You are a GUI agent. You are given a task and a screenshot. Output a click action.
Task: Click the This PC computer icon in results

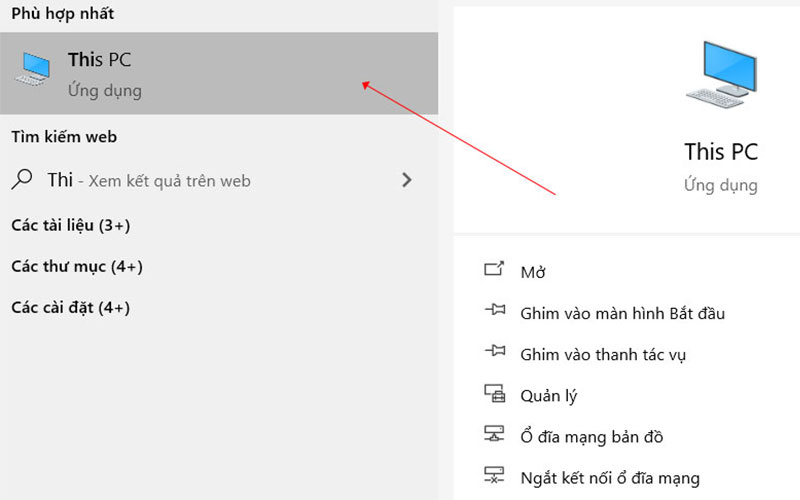pyautogui.click(x=33, y=69)
